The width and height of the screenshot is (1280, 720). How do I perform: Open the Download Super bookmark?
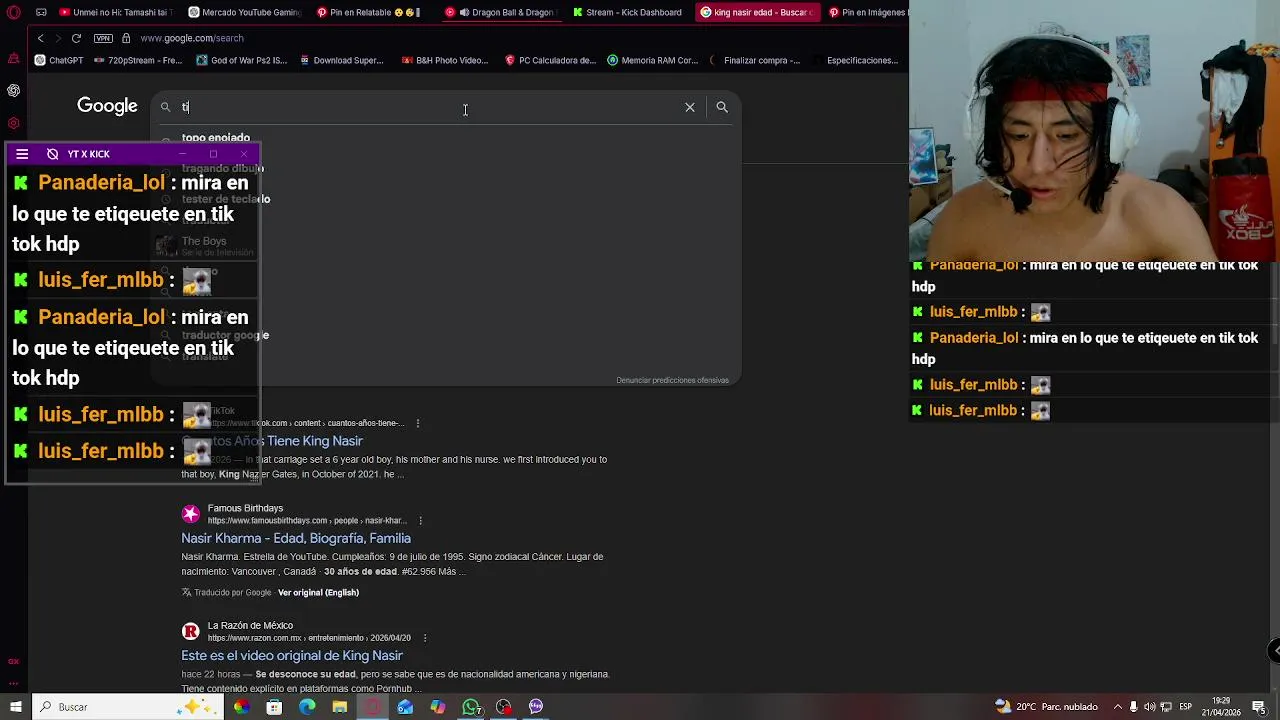[341, 60]
